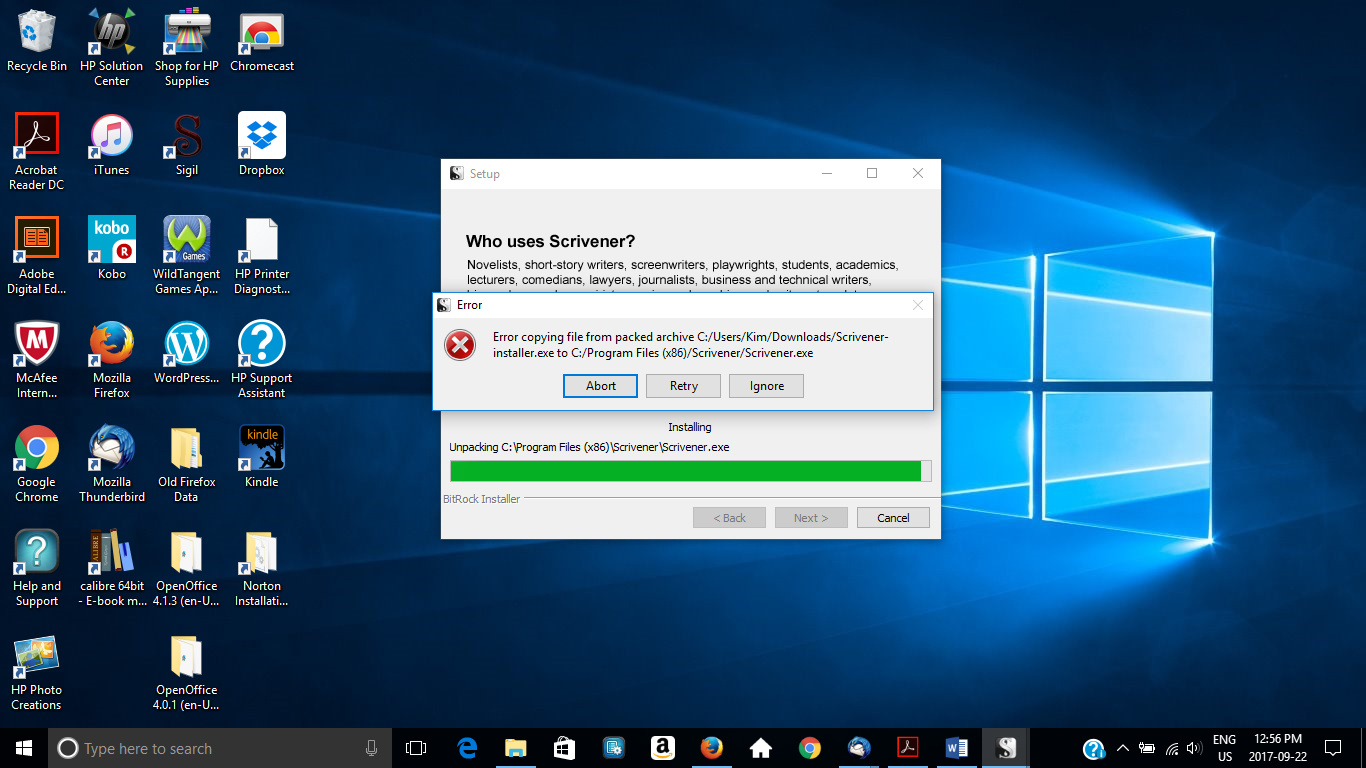Select McAfee Internet Security desktop icon
1366x768 pixels.
[x=37, y=360]
